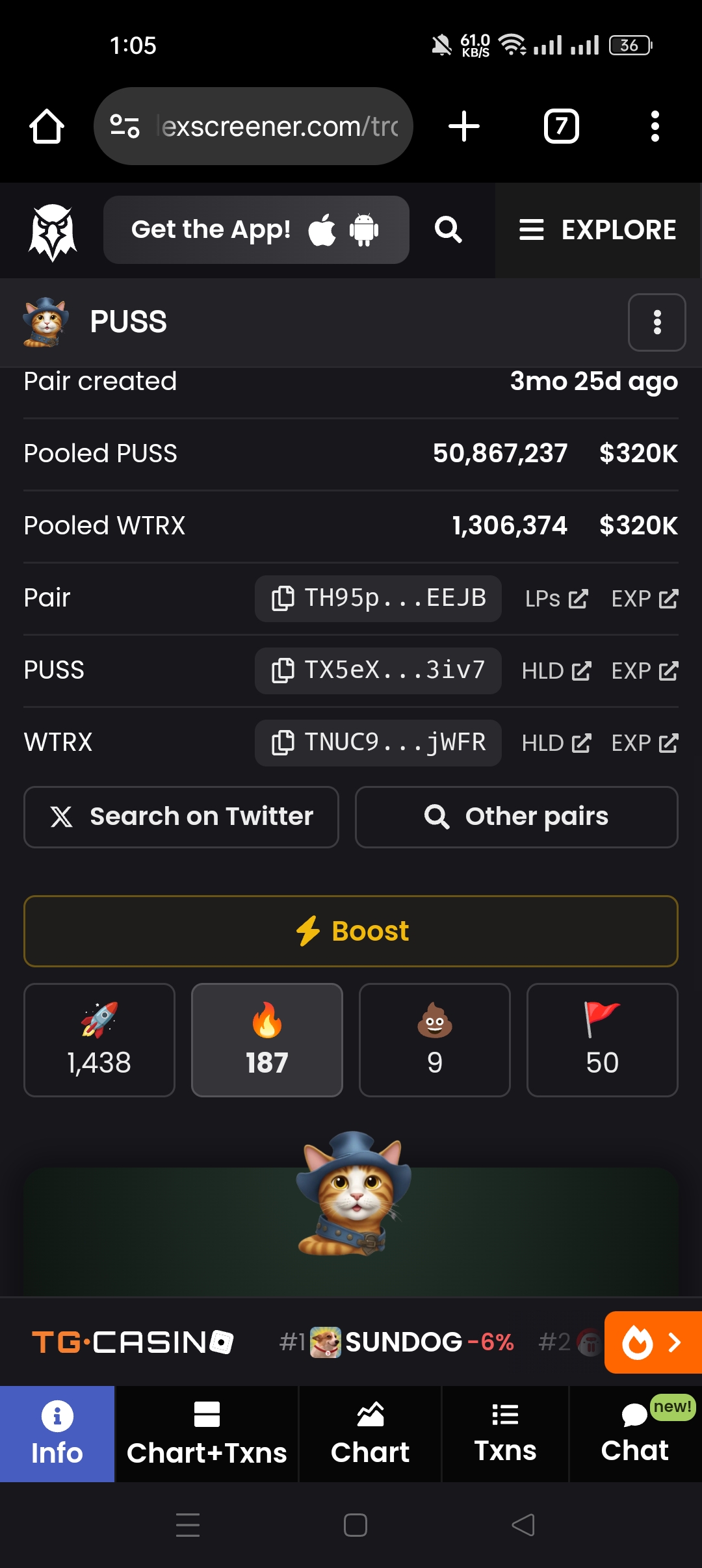The height and width of the screenshot is (1568, 702).
Task: Expand the EXPLORE hamburger menu
Action: [x=597, y=230]
